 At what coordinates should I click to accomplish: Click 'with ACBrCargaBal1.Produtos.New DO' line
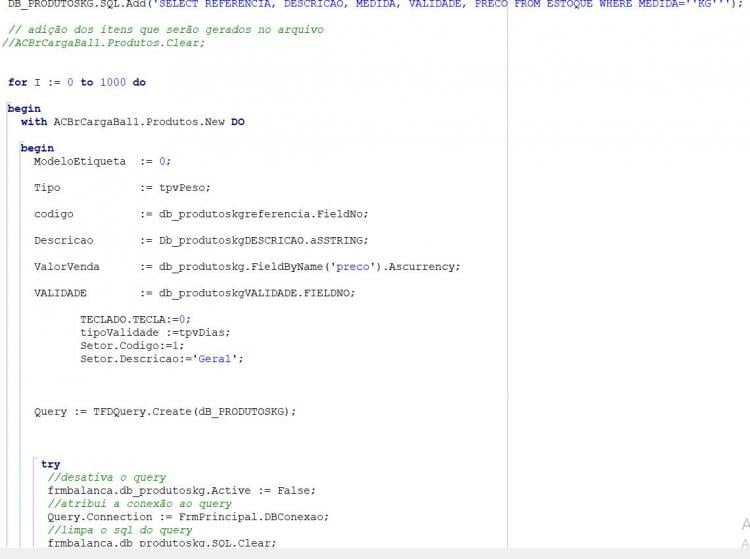click(132, 122)
